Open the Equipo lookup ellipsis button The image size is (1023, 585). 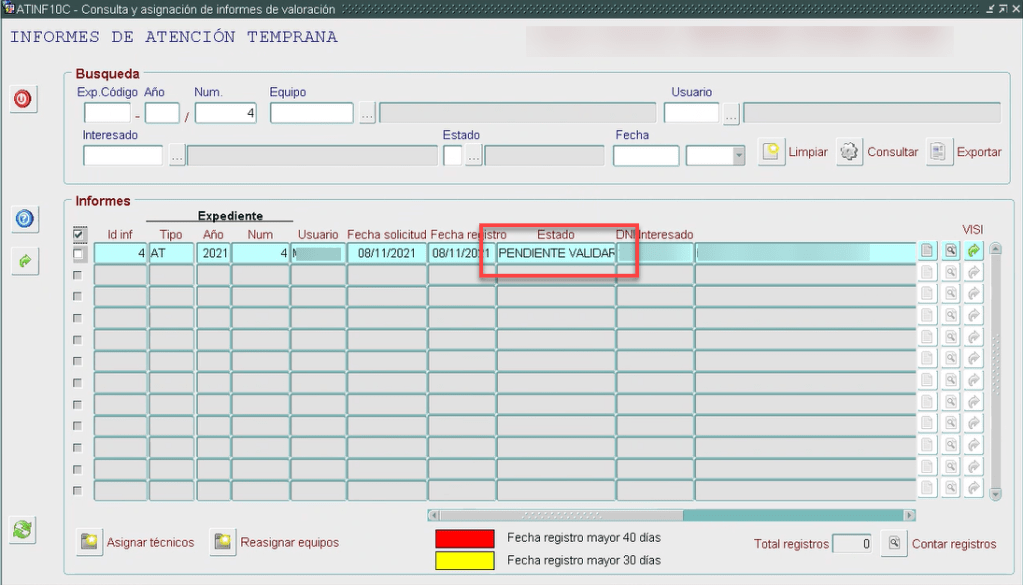(367, 113)
